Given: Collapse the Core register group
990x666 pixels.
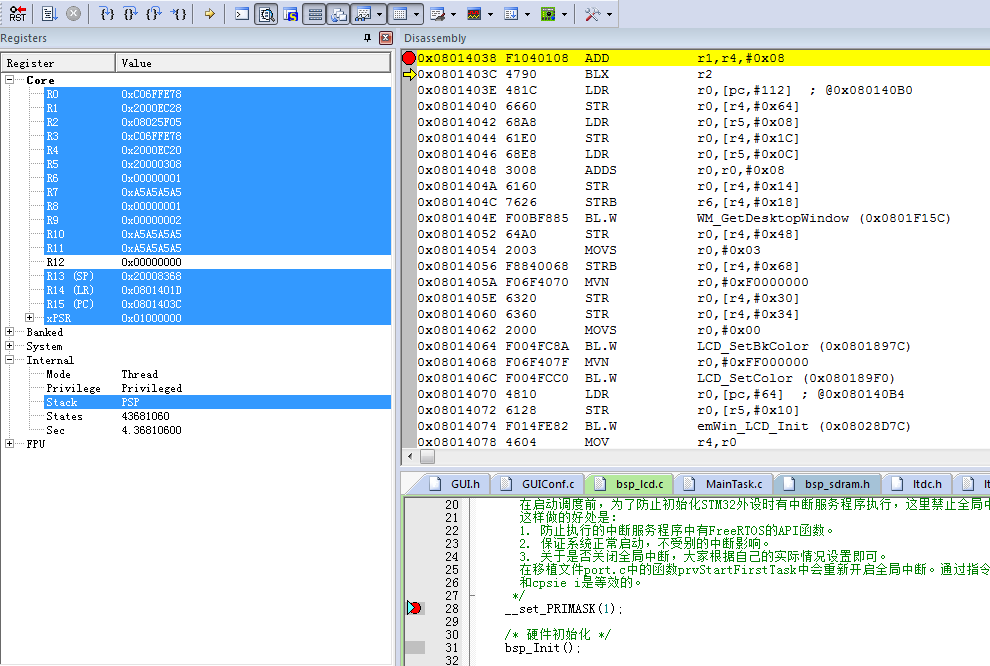Looking at the screenshot, I should 9,80.
